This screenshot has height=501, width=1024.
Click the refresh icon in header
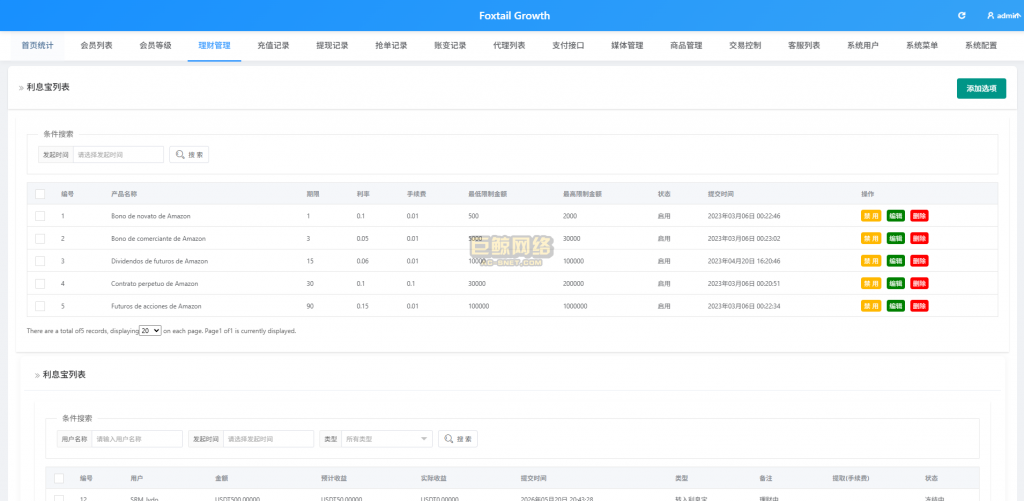(961, 16)
